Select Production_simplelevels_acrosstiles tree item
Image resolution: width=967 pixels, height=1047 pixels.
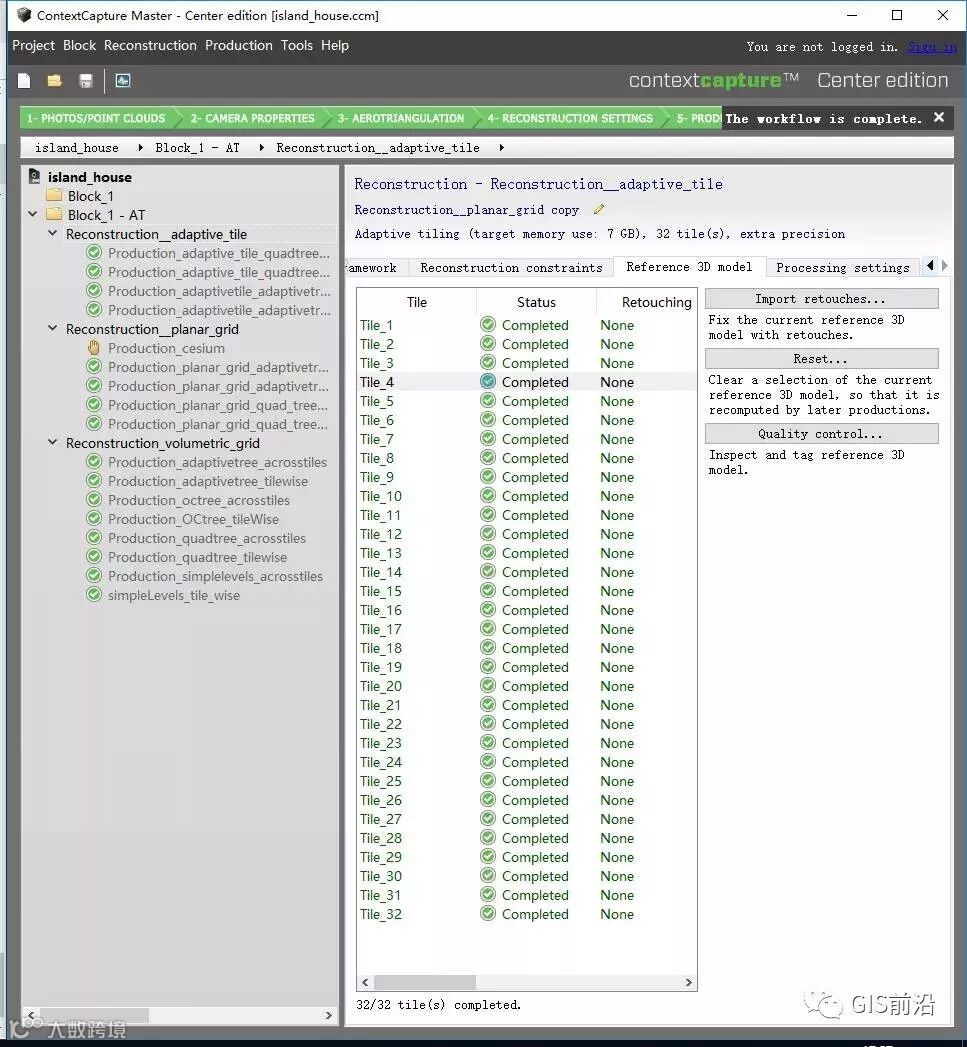(x=215, y=576)
